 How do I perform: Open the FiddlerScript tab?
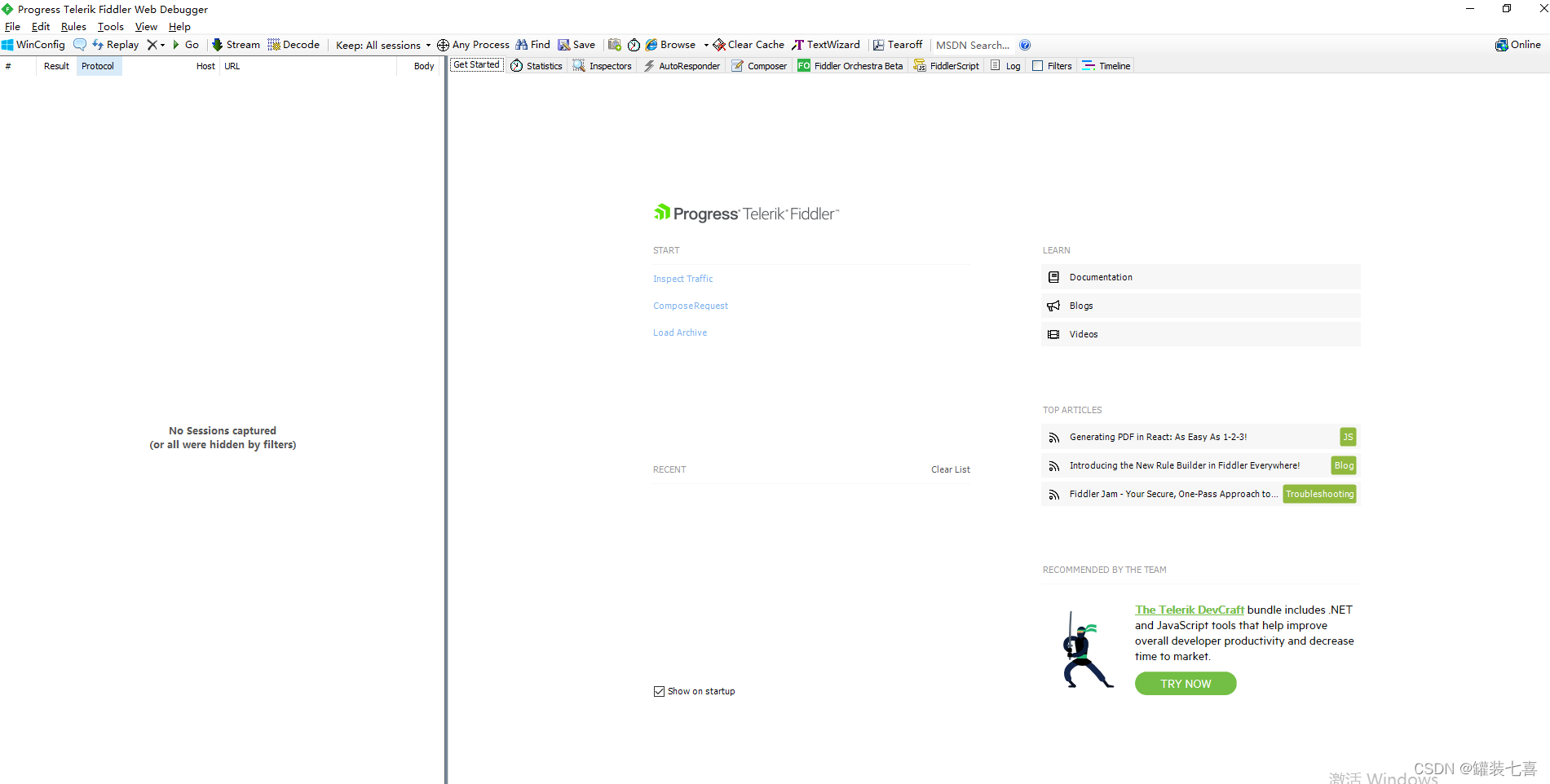coord(947,66)
